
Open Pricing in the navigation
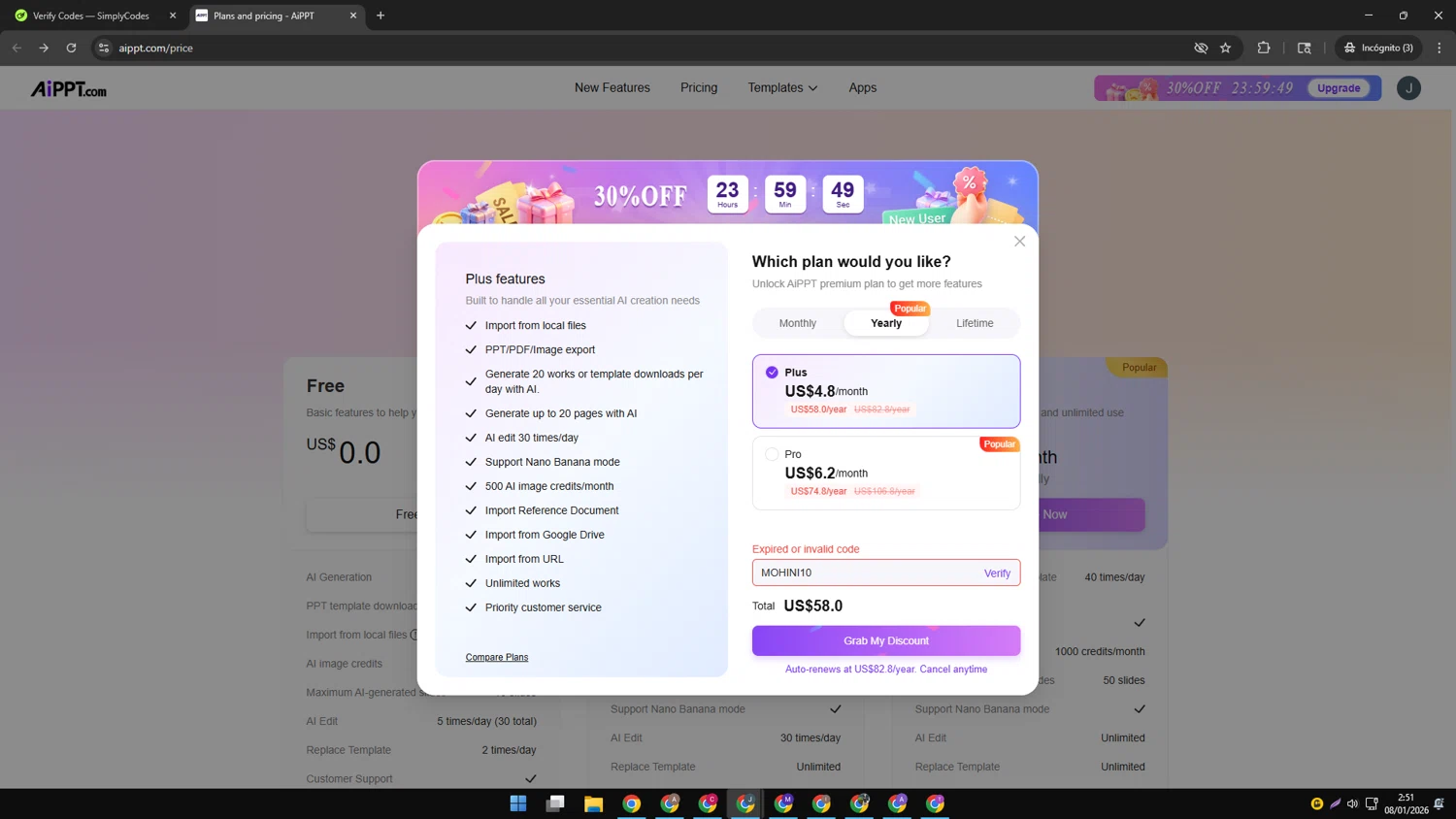pyautogui.click(x=699, y=87)
